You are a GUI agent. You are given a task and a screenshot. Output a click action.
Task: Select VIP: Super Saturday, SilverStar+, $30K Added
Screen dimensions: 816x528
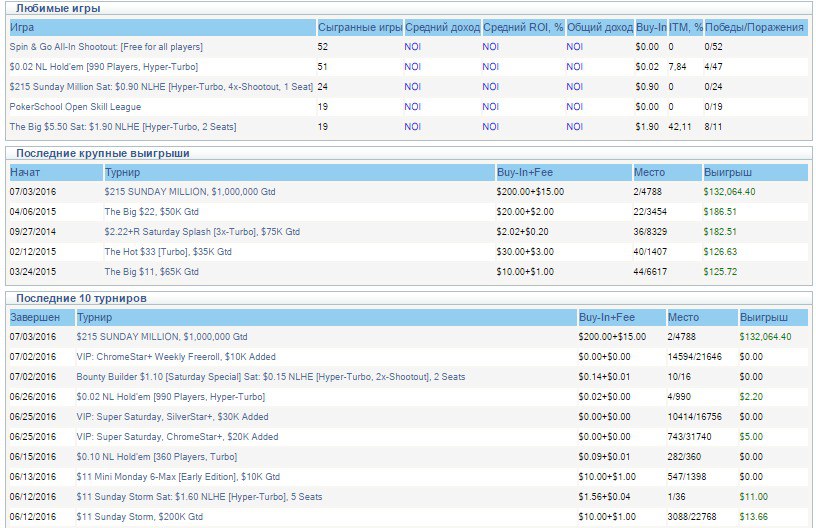172,417
